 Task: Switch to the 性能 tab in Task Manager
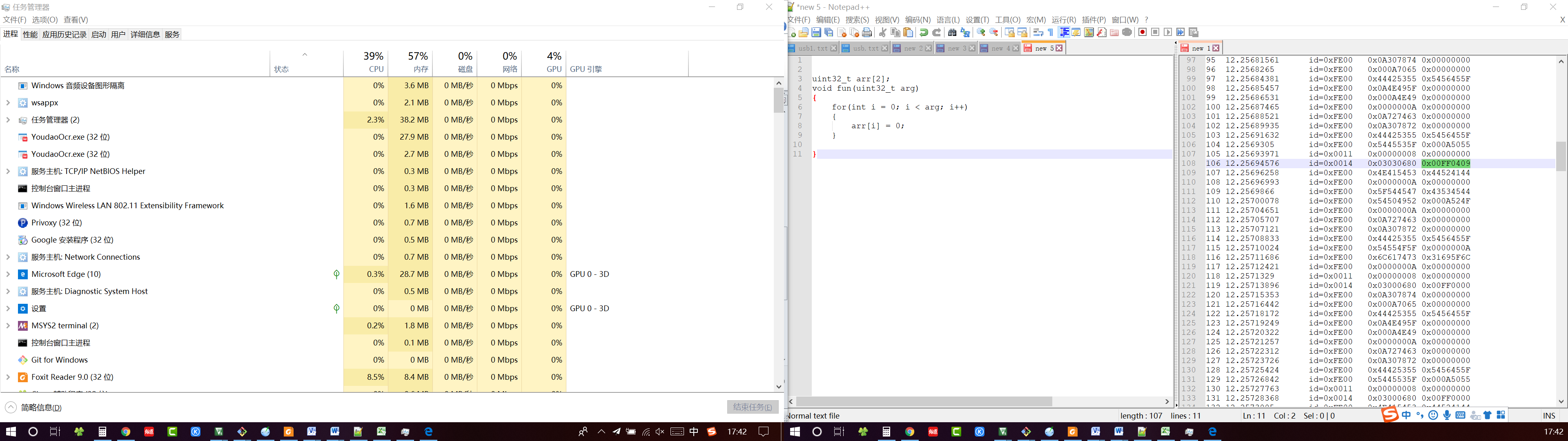click(31, 35)
